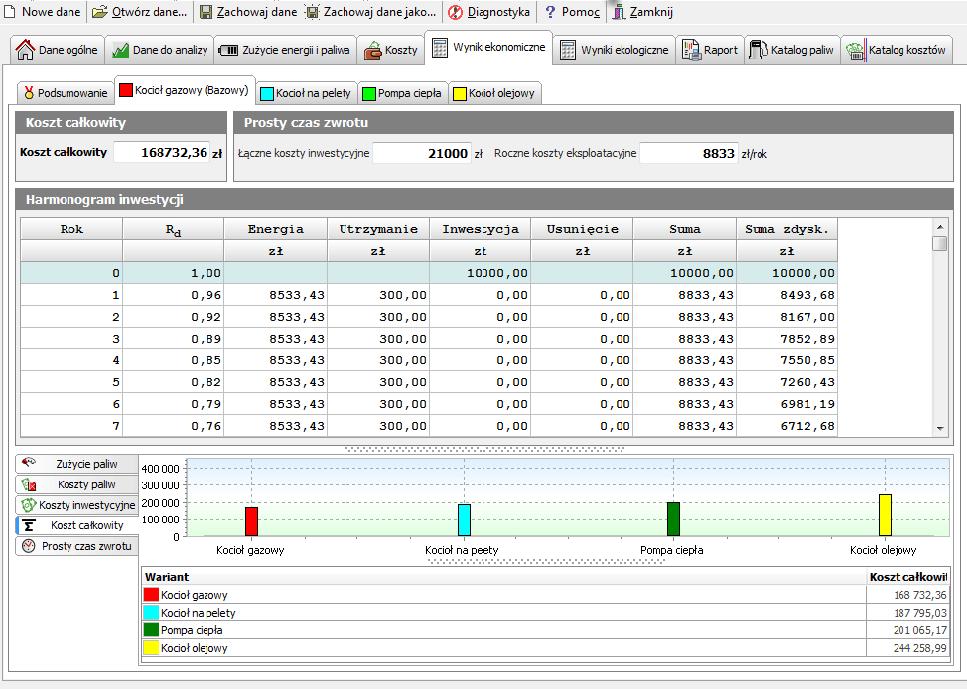Click battery icon on Zużycie energii tab

coord(228,51)
